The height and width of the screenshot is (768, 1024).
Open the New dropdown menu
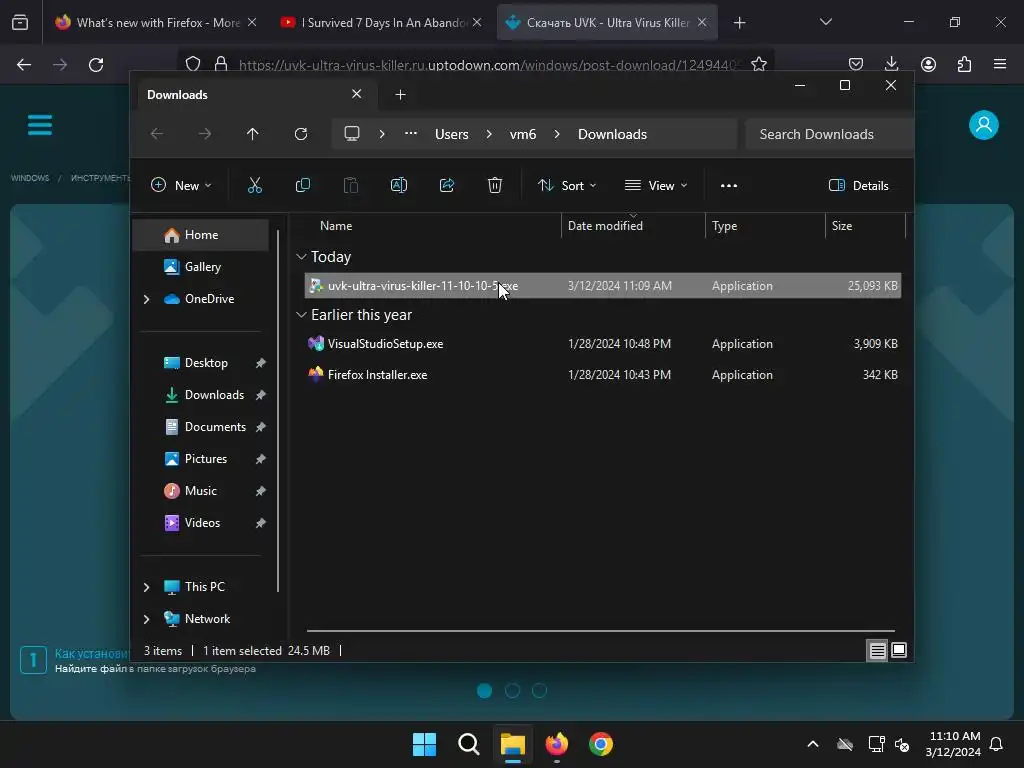click(181, 185)
